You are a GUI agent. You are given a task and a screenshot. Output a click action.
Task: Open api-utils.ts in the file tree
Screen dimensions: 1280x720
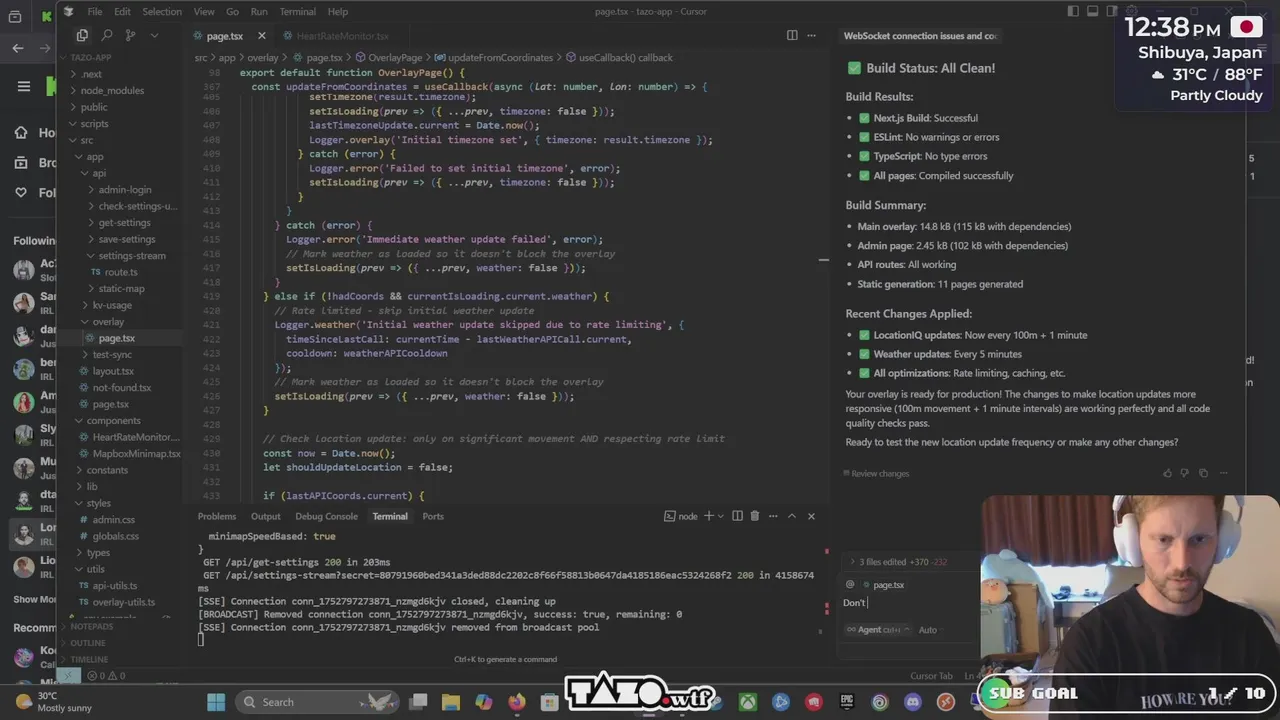pos(114,585)
